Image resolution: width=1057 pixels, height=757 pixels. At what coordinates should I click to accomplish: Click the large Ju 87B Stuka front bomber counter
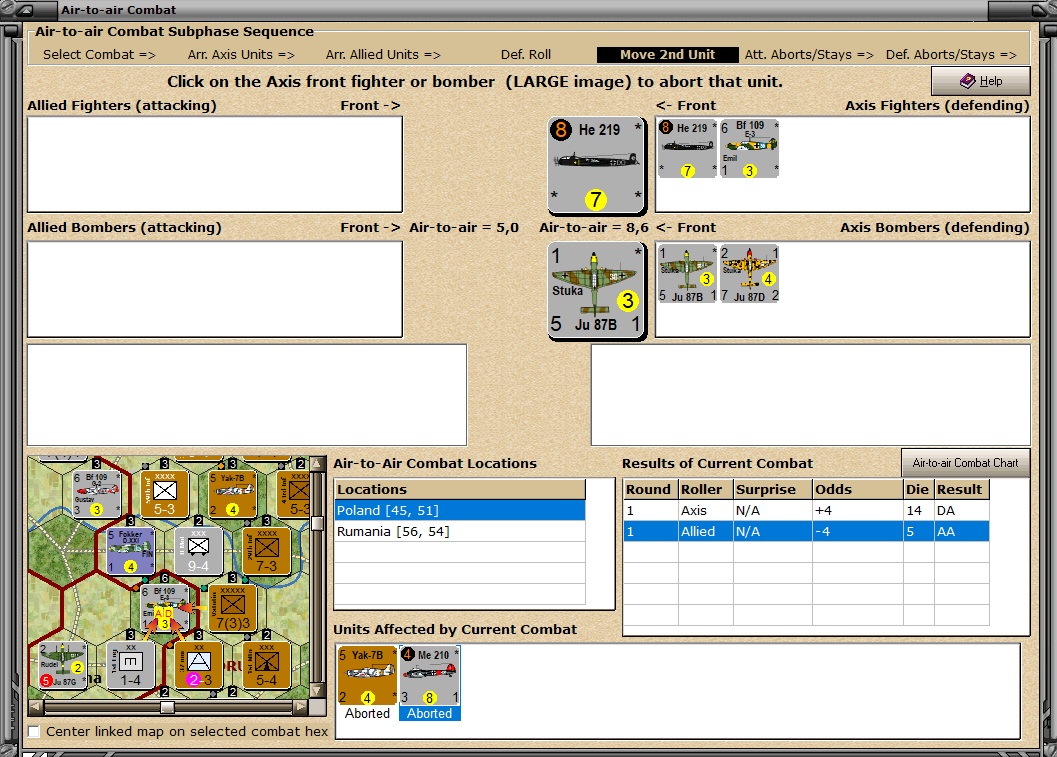597,291
